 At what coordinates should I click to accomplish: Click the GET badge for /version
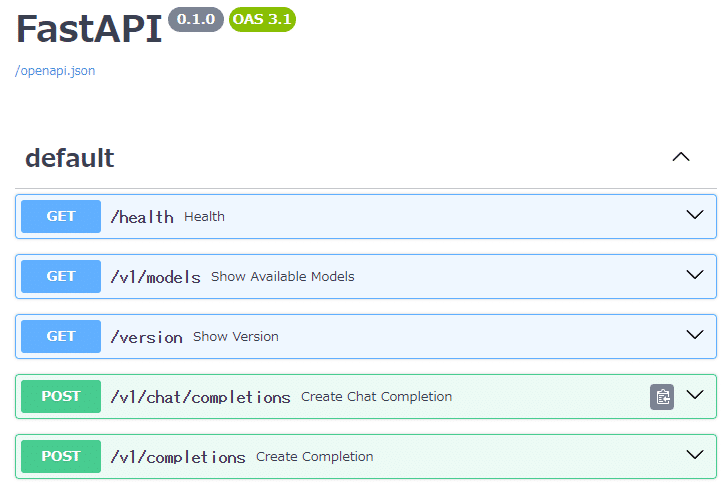pyautogui.click(x=61, y=336)
